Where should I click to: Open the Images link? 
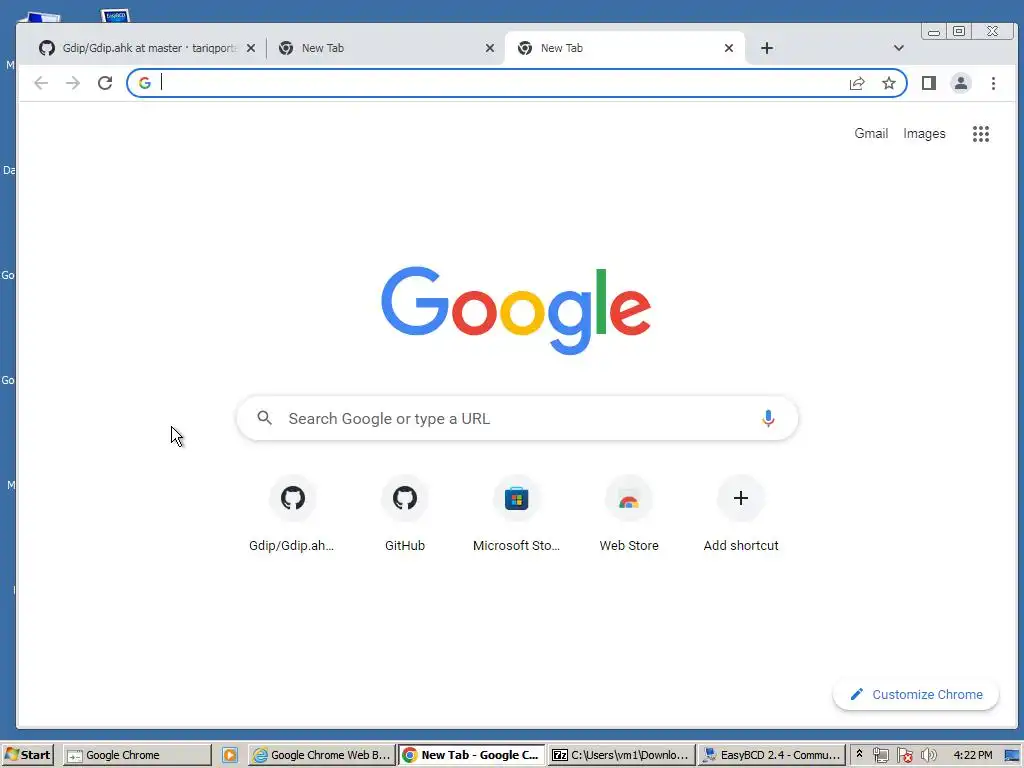click(924, 133)
